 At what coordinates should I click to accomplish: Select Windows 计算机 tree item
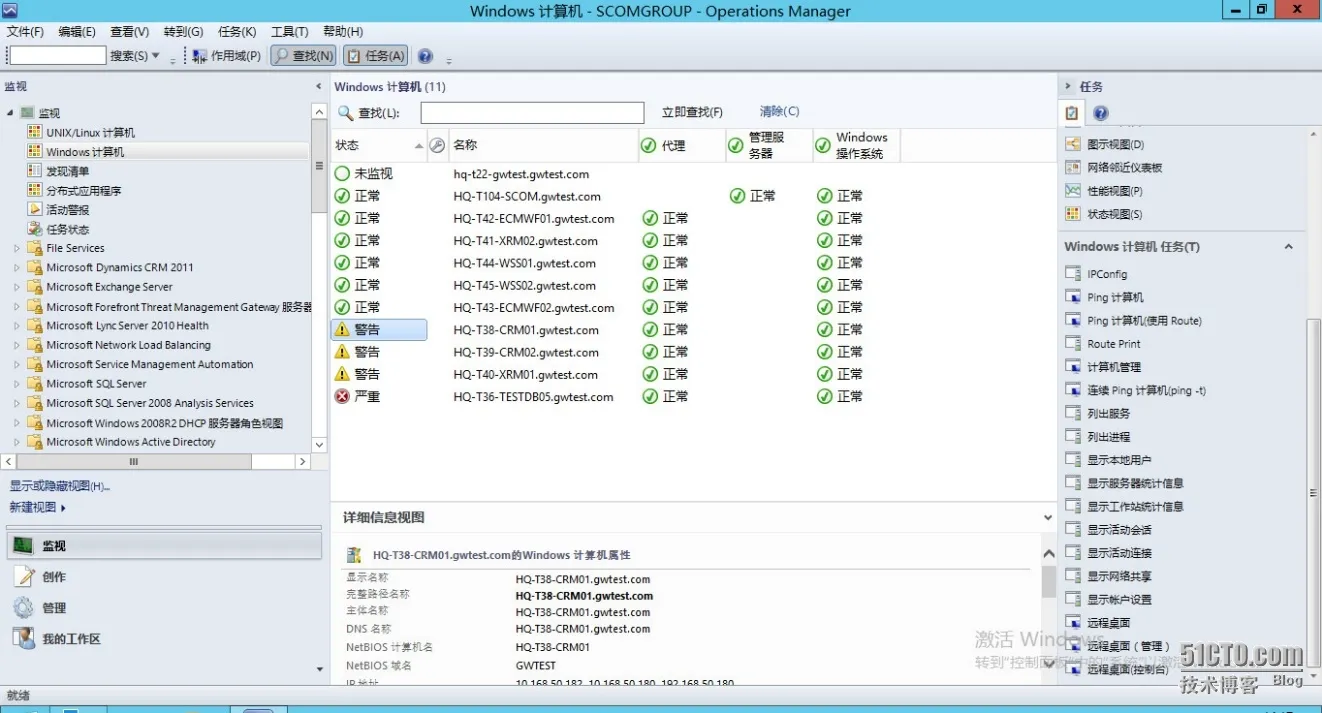pyautogui.click(x=85, y=152)
